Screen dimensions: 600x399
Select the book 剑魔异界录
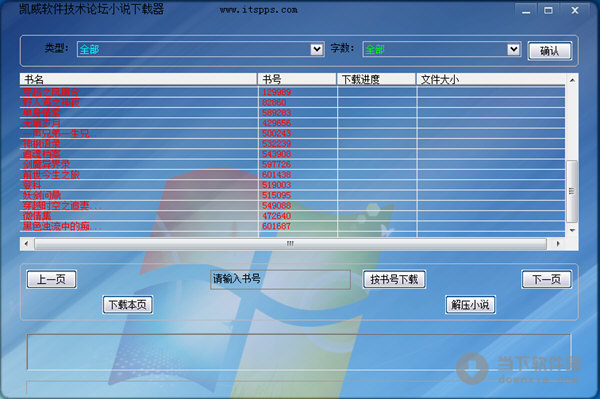click(x=46, y=164)
